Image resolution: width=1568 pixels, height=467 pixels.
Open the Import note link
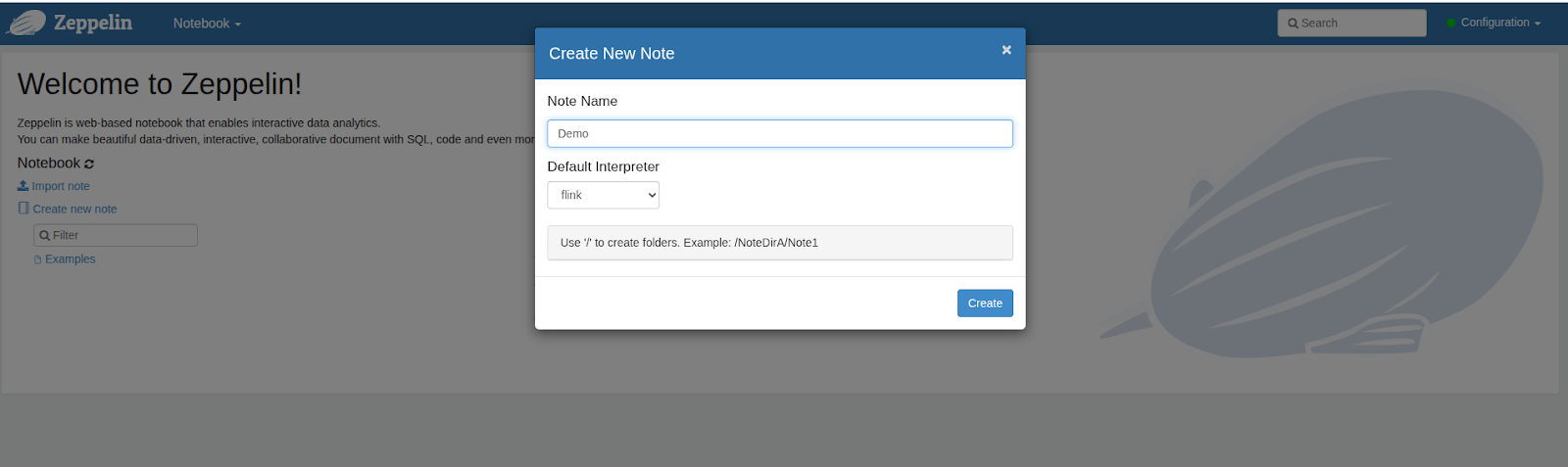(61, 186)
